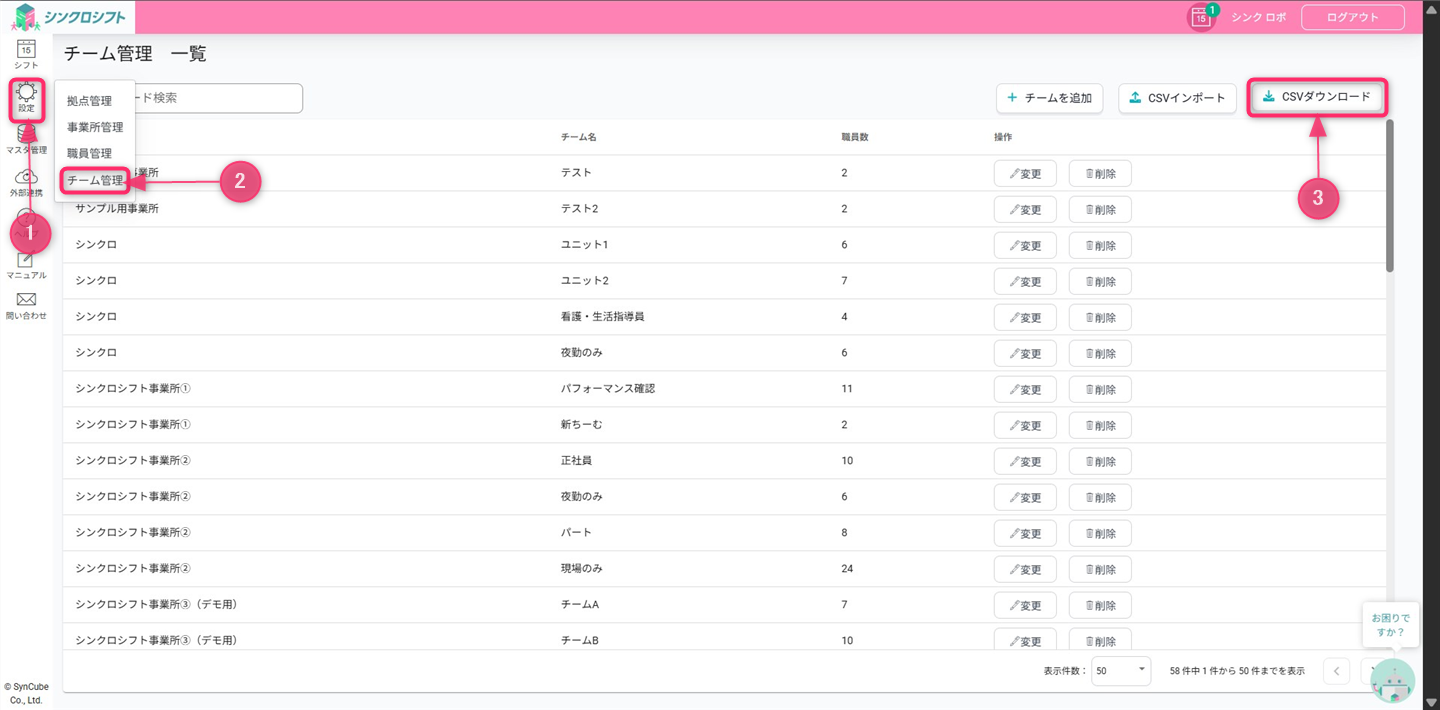The height and width of the screenshot is (710, 1440).
Task: Select 職員管理 from the settings menu
Action: click(x=90, y=153)
